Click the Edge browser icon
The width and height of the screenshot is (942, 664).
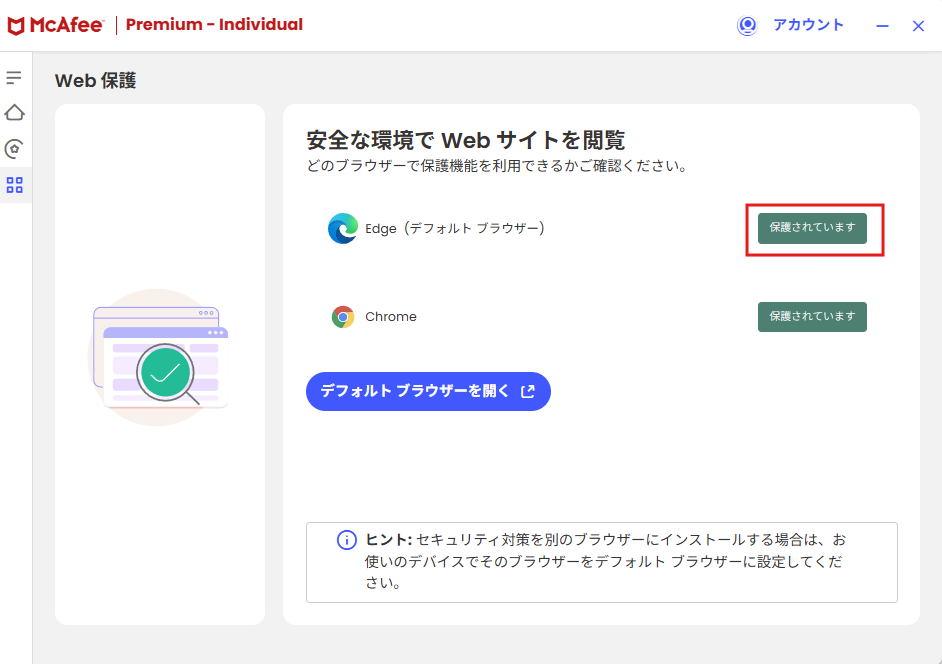coord(343,228)
